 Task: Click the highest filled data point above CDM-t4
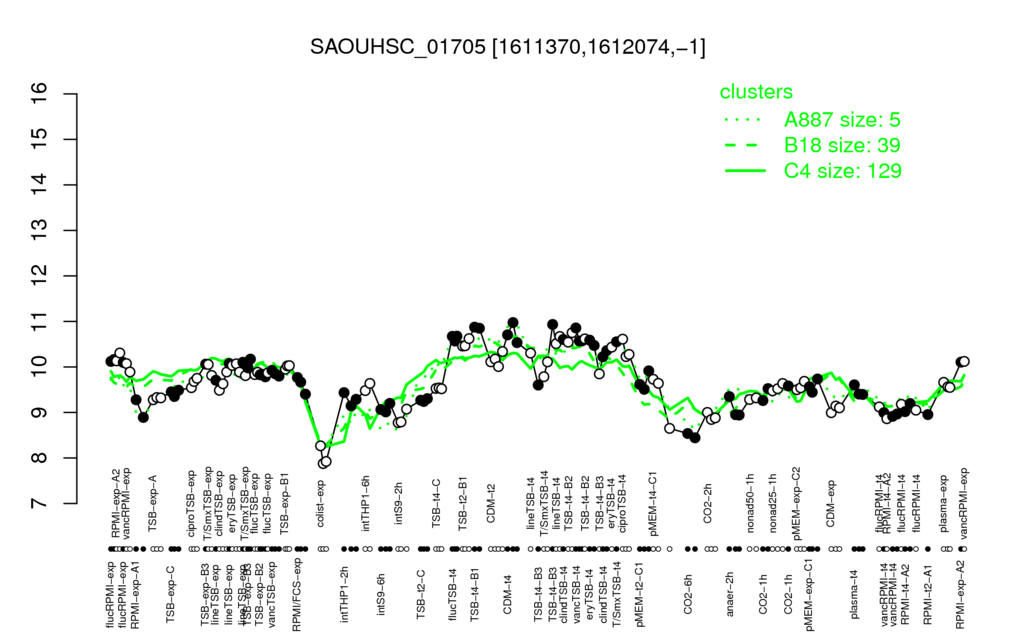click(513, 322)
